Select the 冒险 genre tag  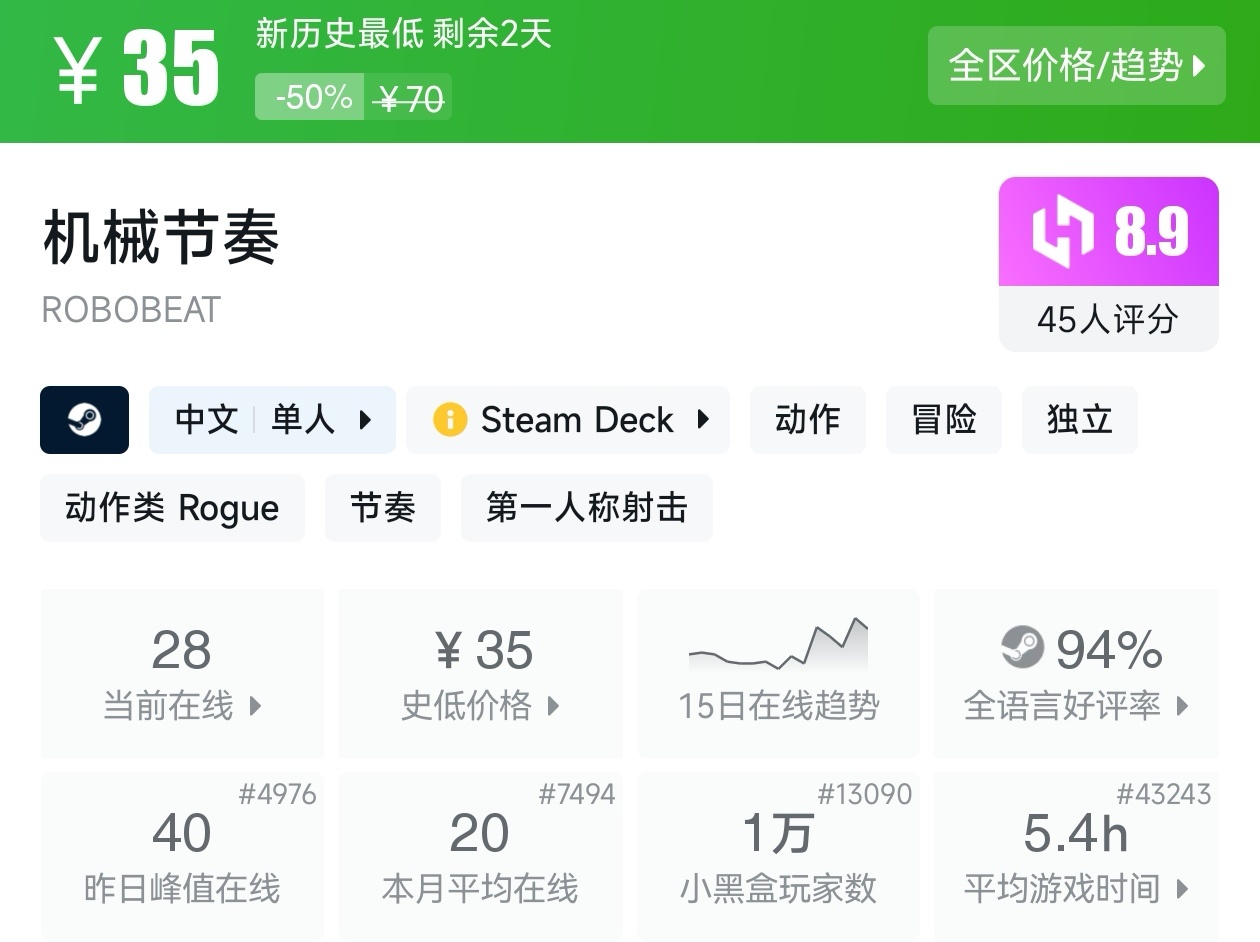coord(943,420)
